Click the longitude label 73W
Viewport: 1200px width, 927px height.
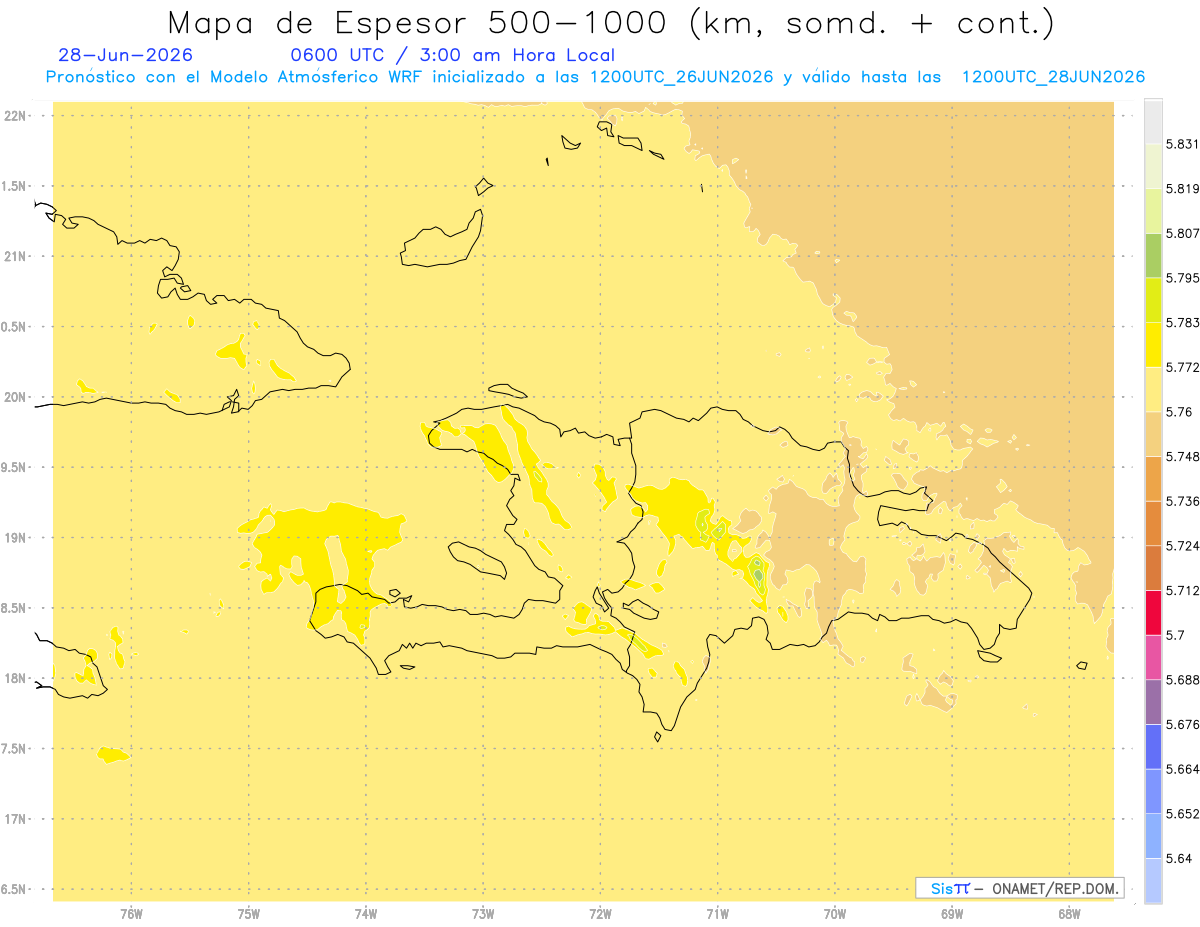pos(483,913)
